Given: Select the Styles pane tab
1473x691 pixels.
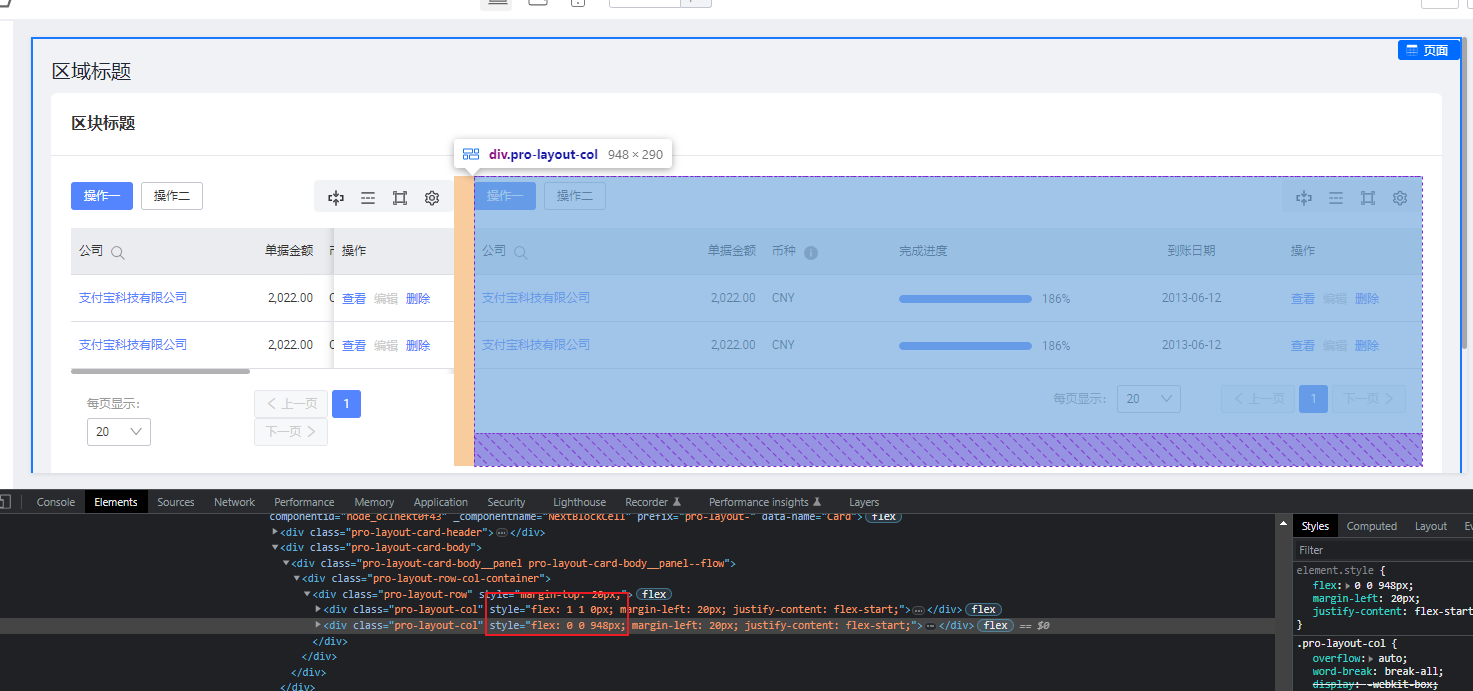Looking at the screenshot, I should point(1315,526).
